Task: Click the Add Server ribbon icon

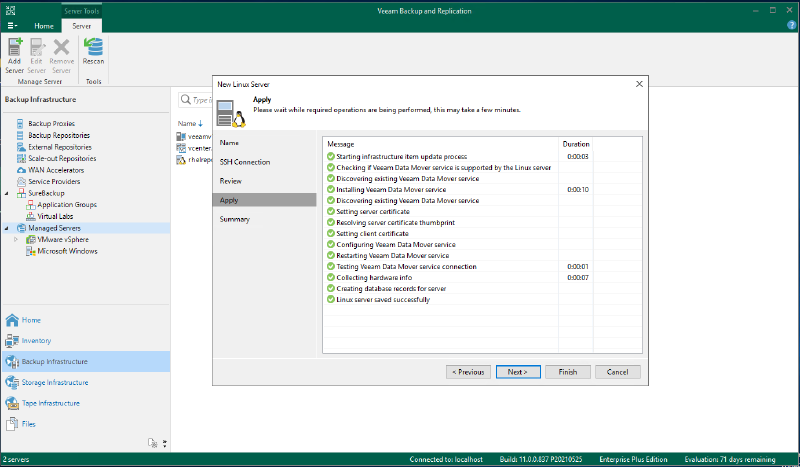Action: pos(14,56)
